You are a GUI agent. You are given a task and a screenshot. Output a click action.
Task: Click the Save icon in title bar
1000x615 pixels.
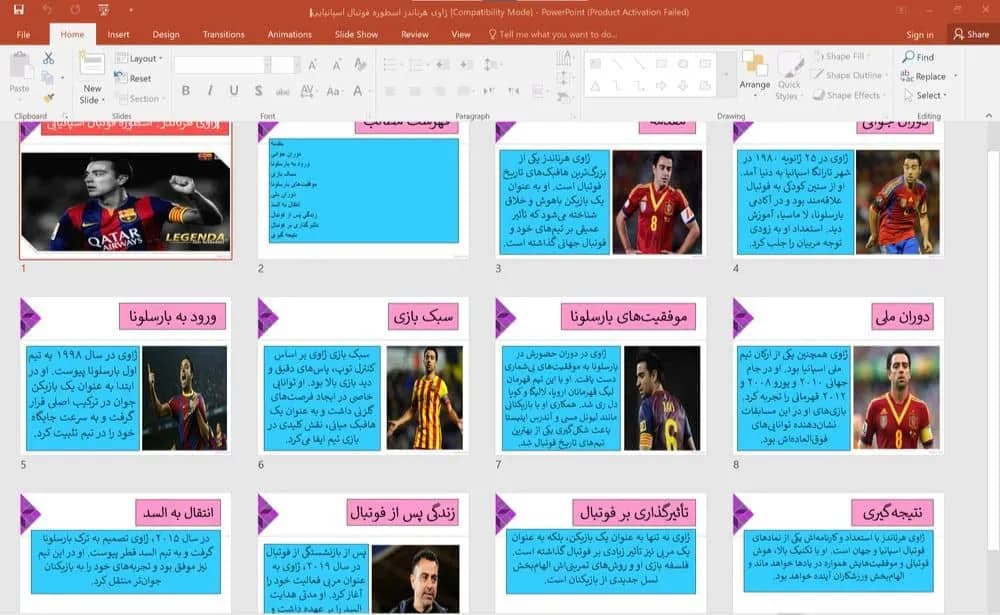tap(18, 10)
